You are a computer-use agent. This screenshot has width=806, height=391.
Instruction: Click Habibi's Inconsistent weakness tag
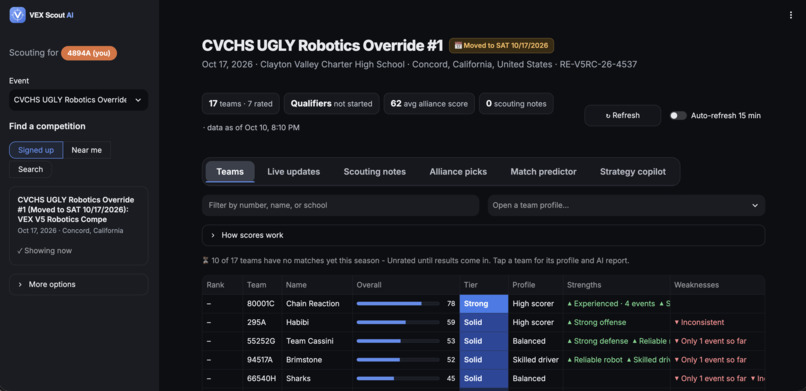click(699, 322)
